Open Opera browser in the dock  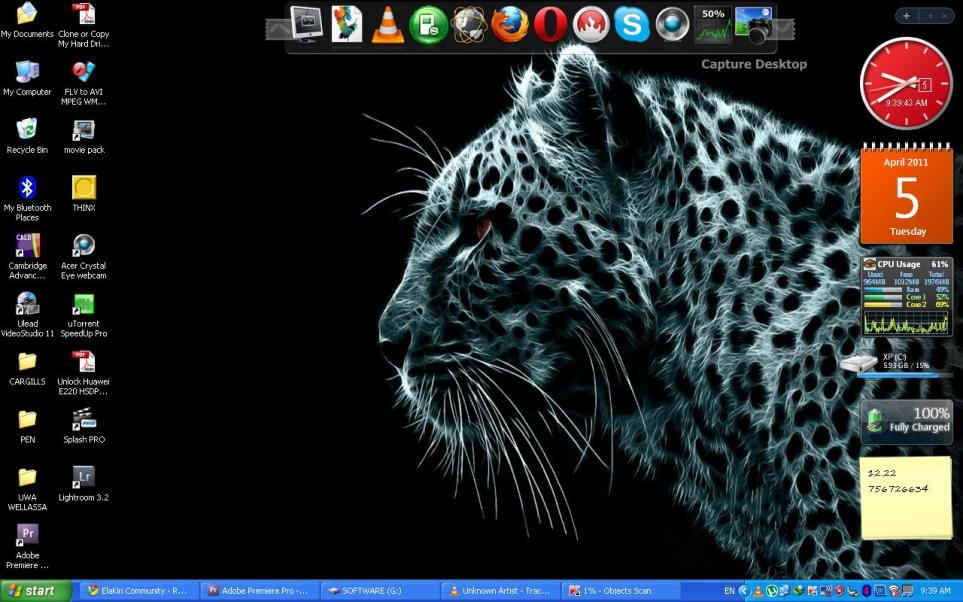[550, 25]
